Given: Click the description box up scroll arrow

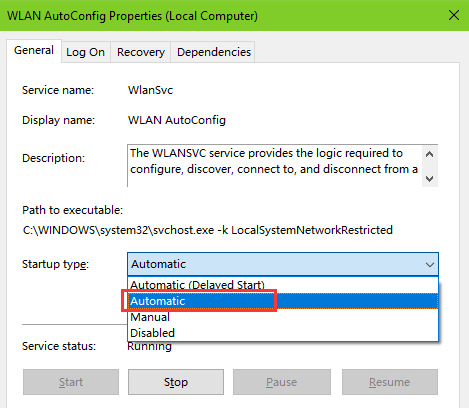Looking at the screenshot, I should coord(430,154).
